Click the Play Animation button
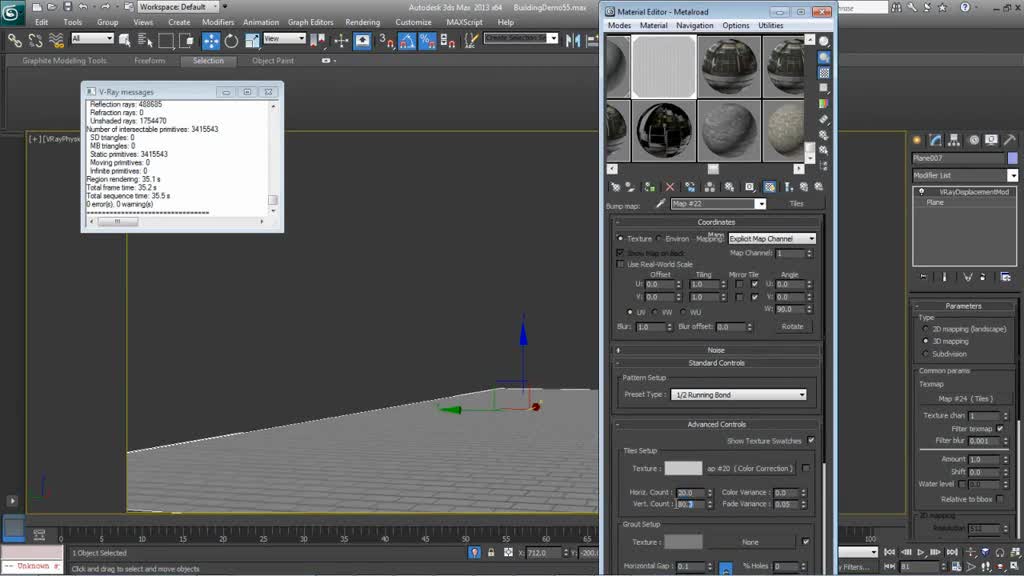 pos(921,552)
